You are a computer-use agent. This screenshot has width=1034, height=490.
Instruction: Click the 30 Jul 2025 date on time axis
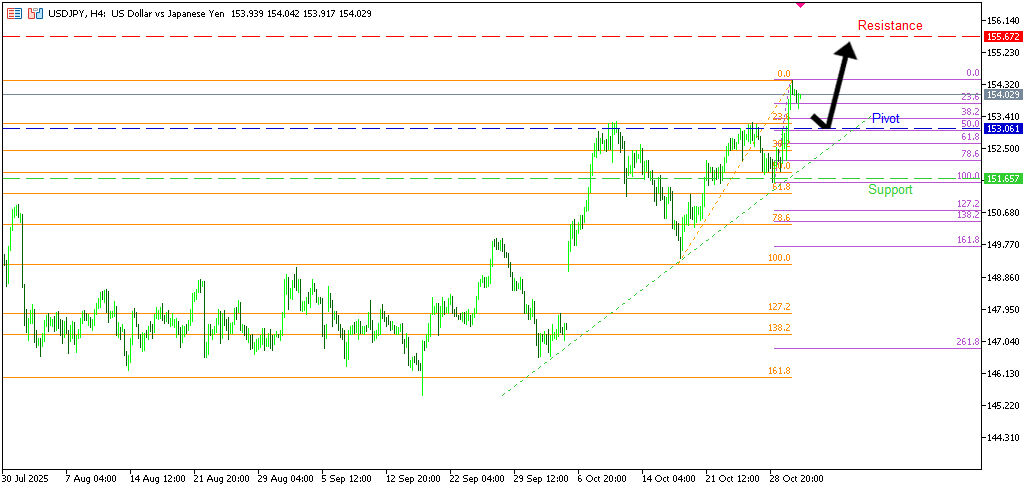click(26, 478)
